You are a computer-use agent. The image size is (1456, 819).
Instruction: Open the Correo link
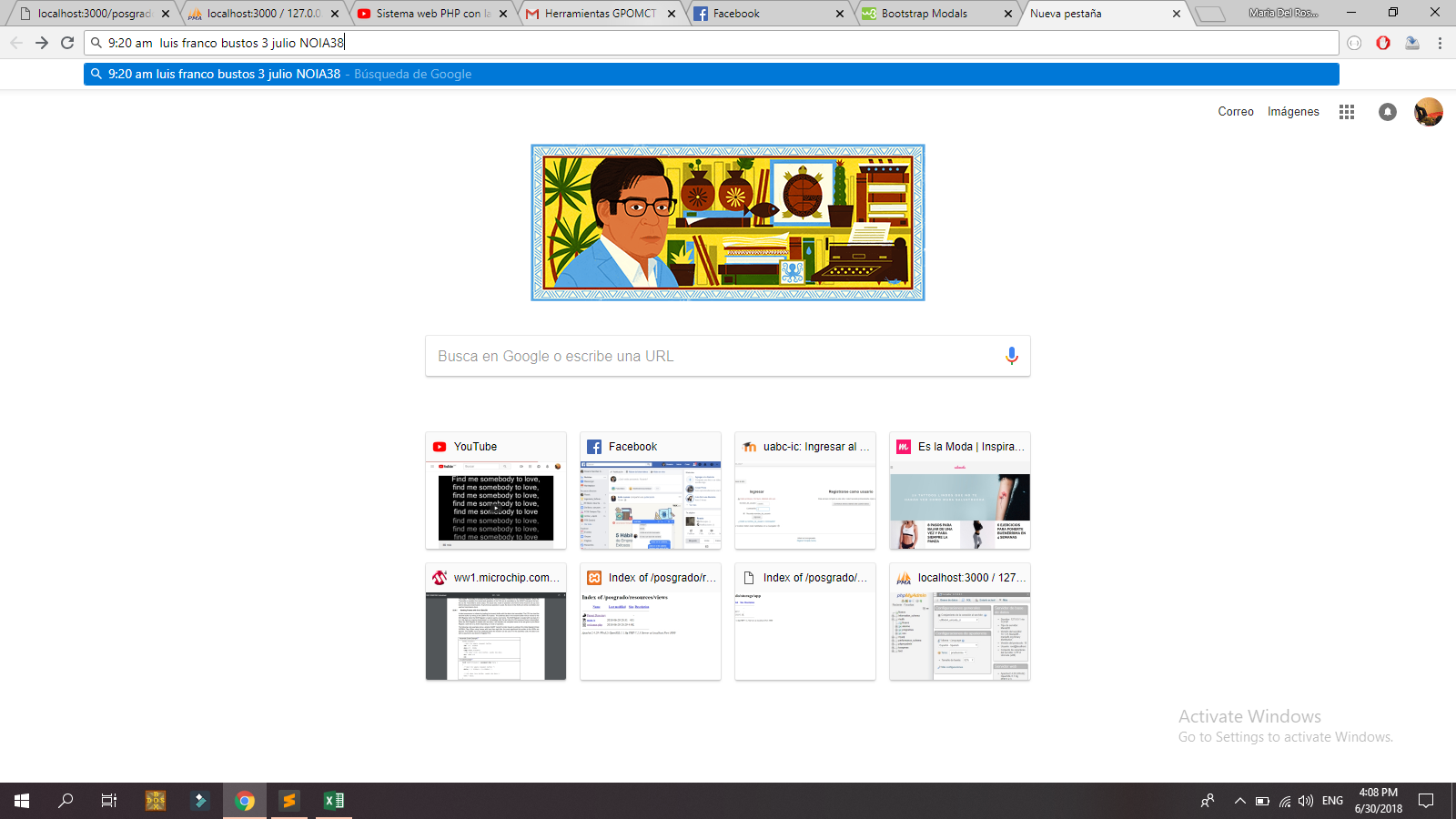1235,112
